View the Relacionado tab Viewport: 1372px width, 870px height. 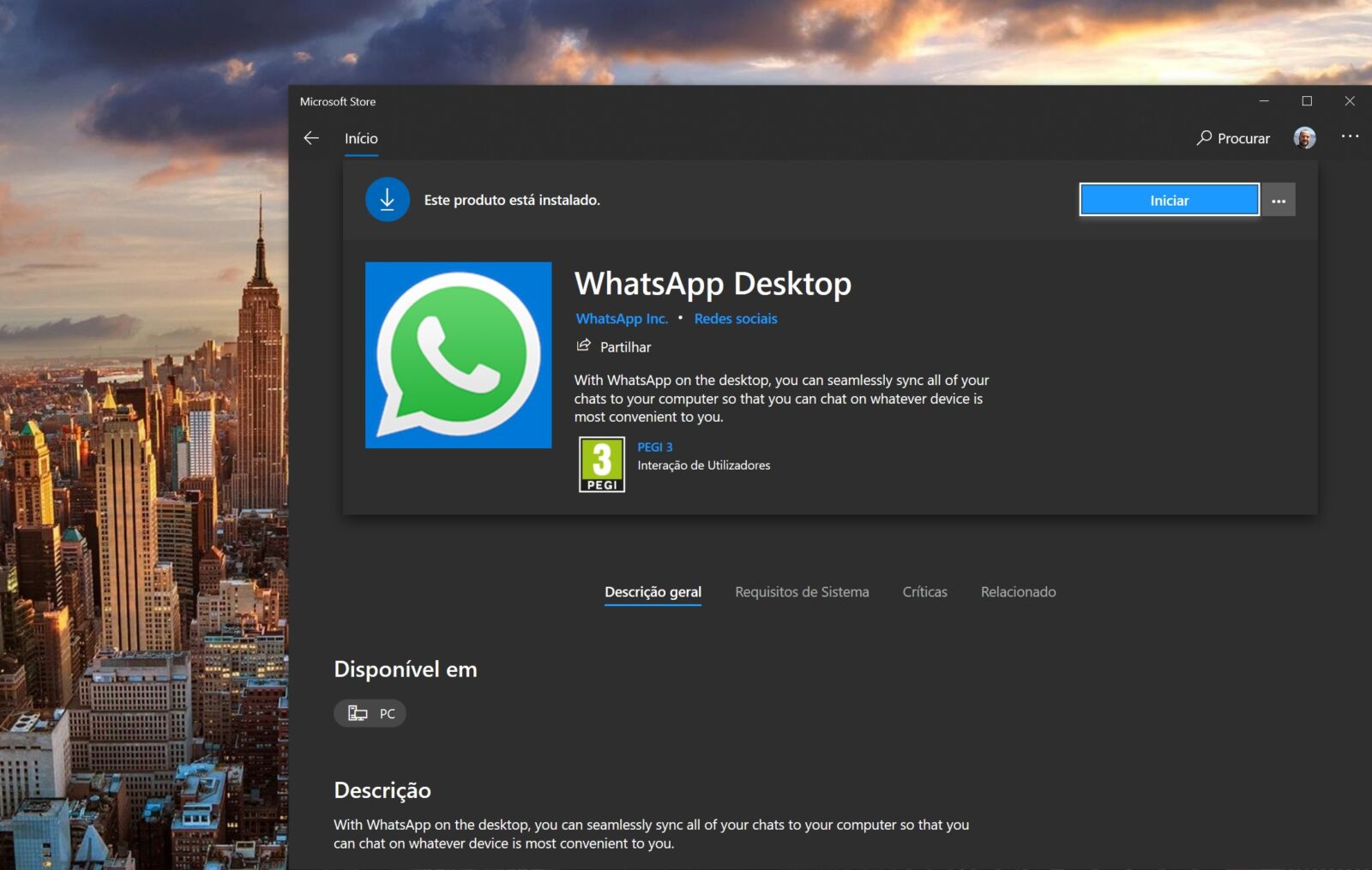click(1018, 591)
